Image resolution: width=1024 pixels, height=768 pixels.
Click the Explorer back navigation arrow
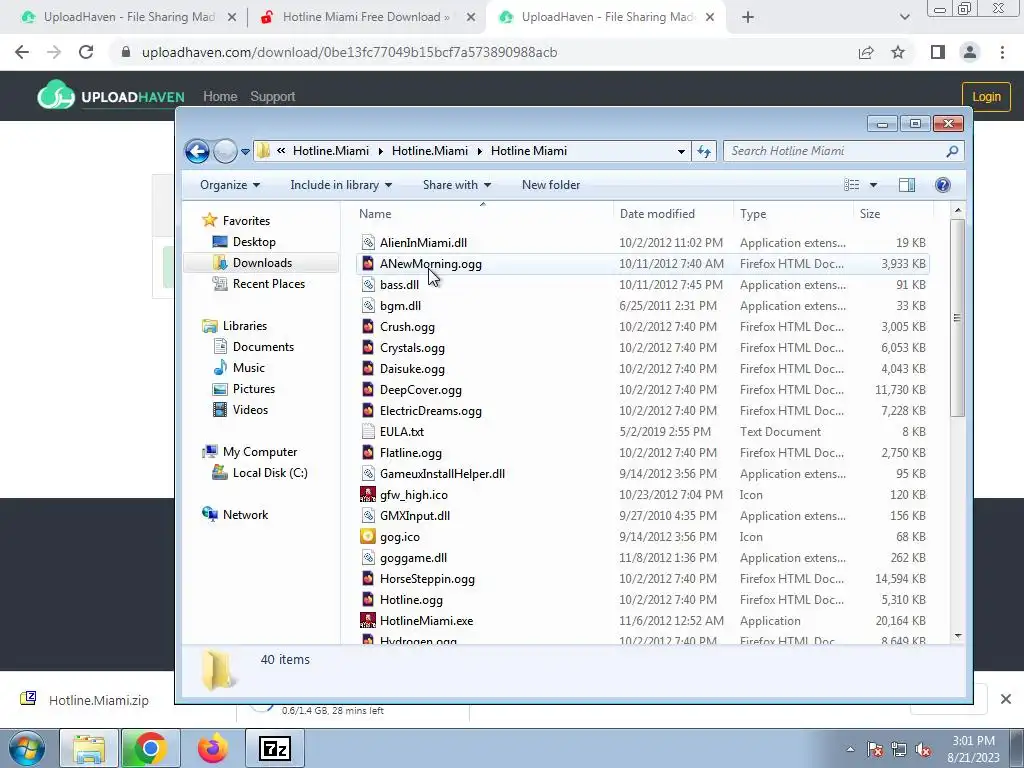click(x=197, y=152)
